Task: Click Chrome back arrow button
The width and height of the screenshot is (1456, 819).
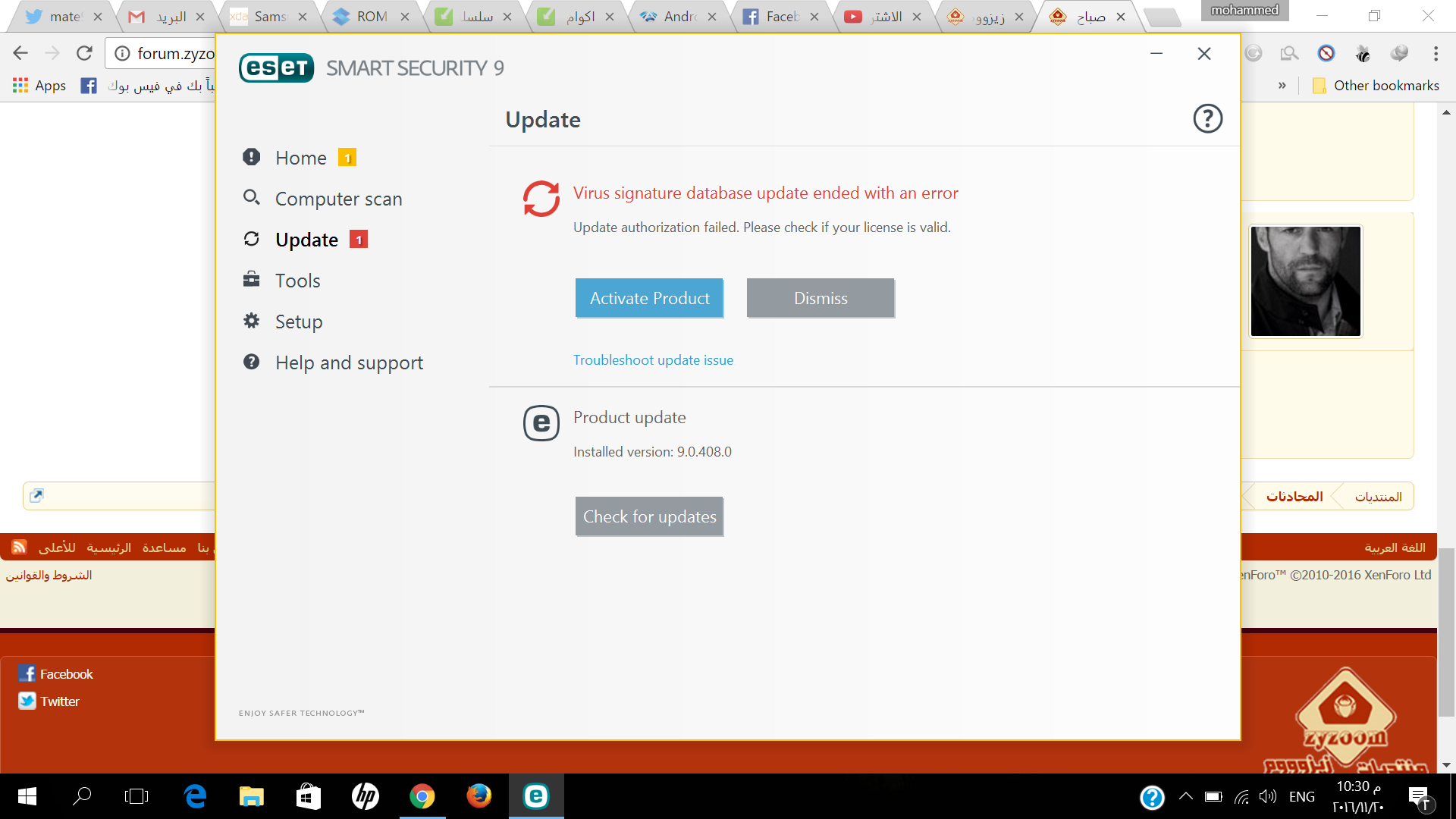Action: (20, 53)
